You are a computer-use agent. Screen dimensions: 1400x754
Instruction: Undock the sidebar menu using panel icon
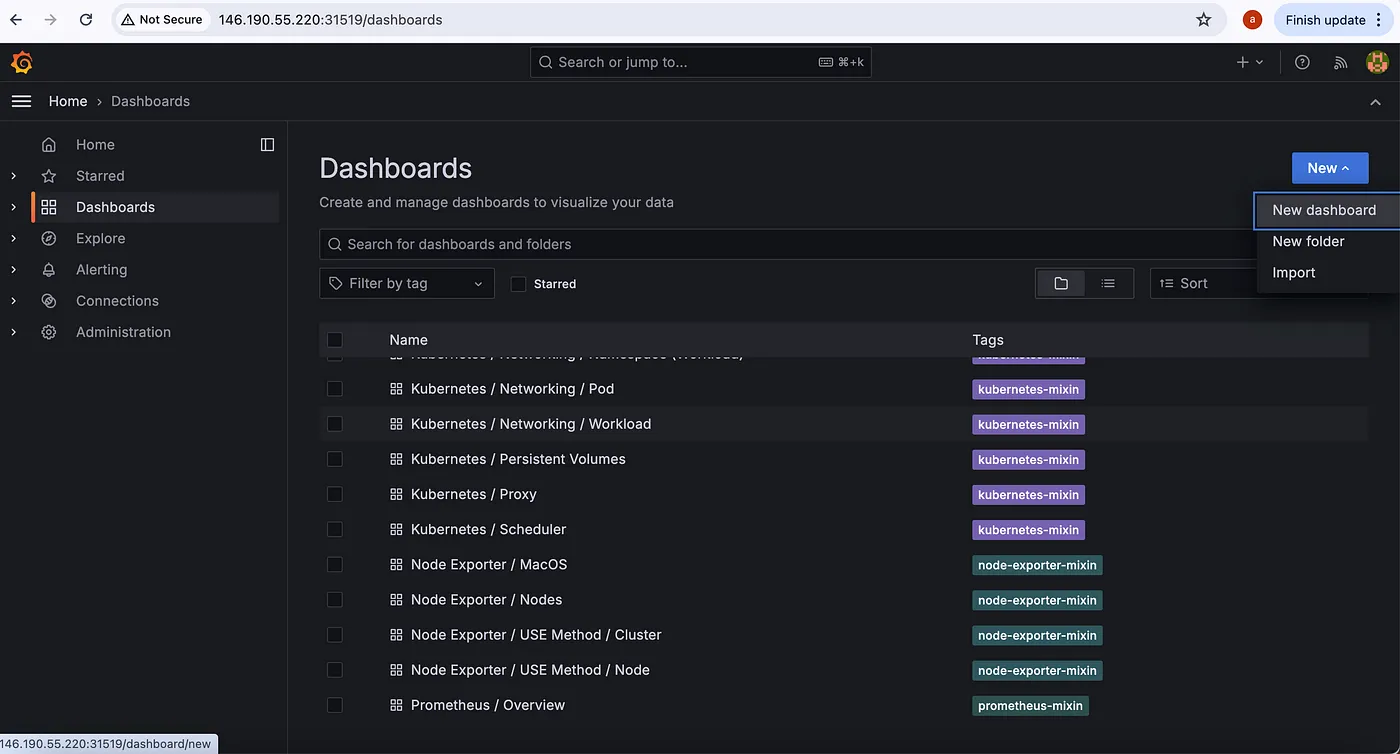pyautogui.click(x=267, y=145)
